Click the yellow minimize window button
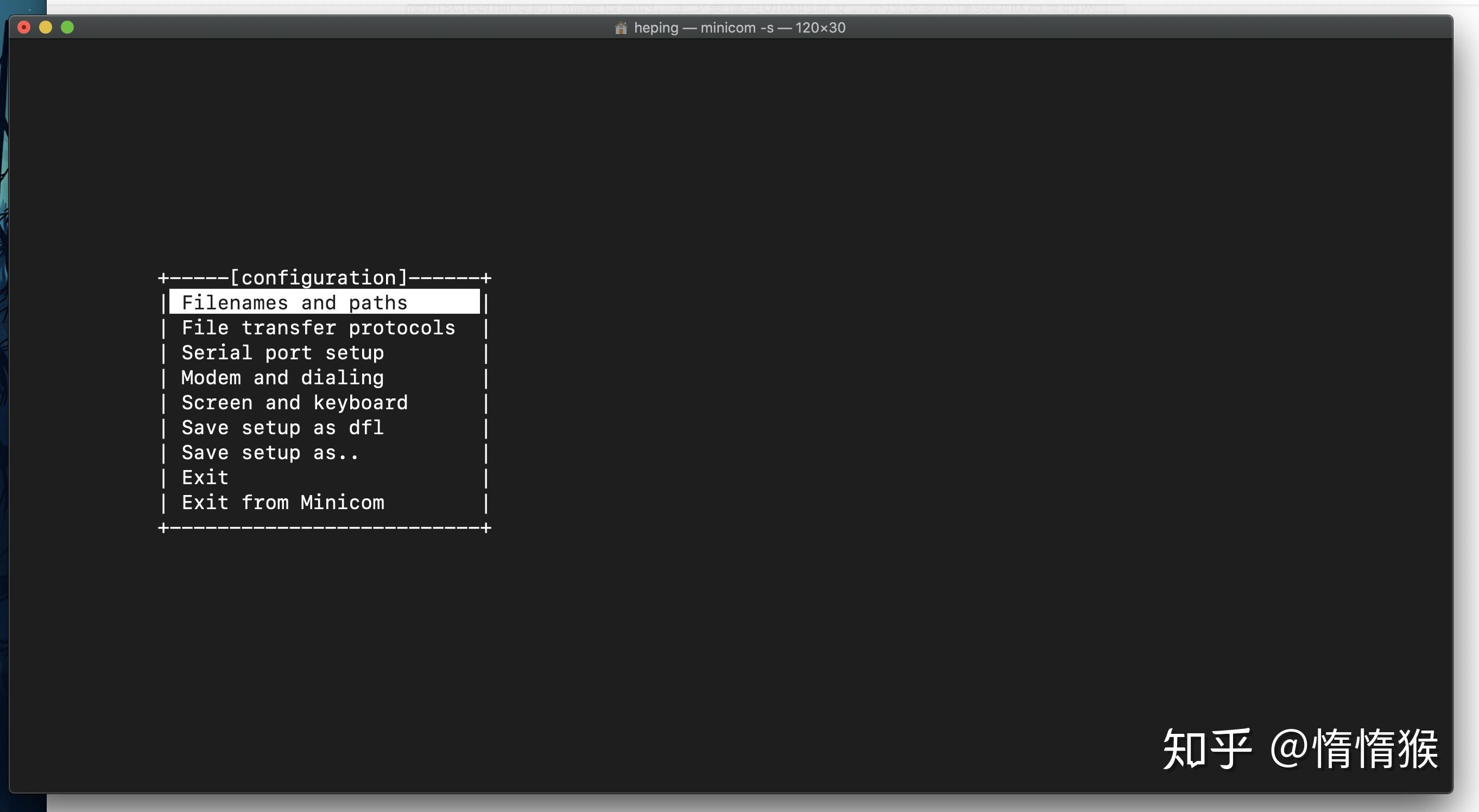1479x812 pixels. click(x=46, y=27)
